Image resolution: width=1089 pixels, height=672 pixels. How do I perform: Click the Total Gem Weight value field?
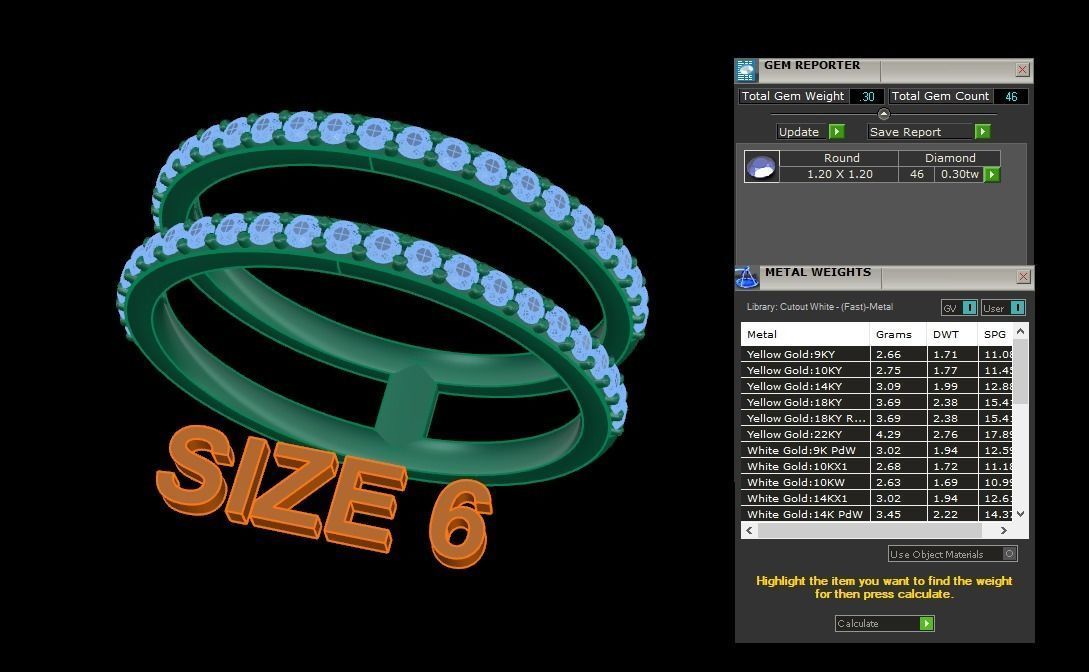click(866, 96)
